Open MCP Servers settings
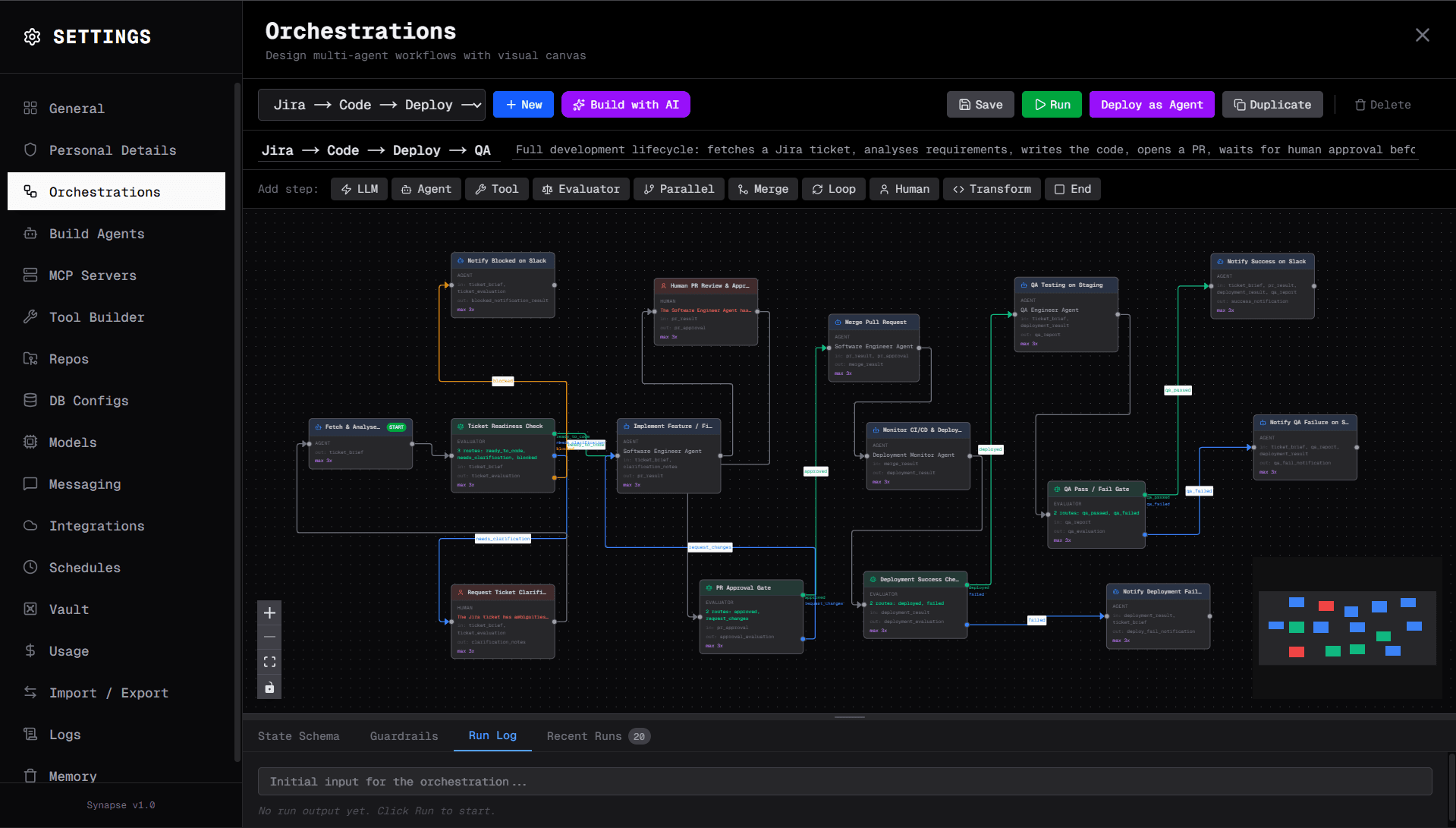1456x828 pixels. tap(116, 275)
